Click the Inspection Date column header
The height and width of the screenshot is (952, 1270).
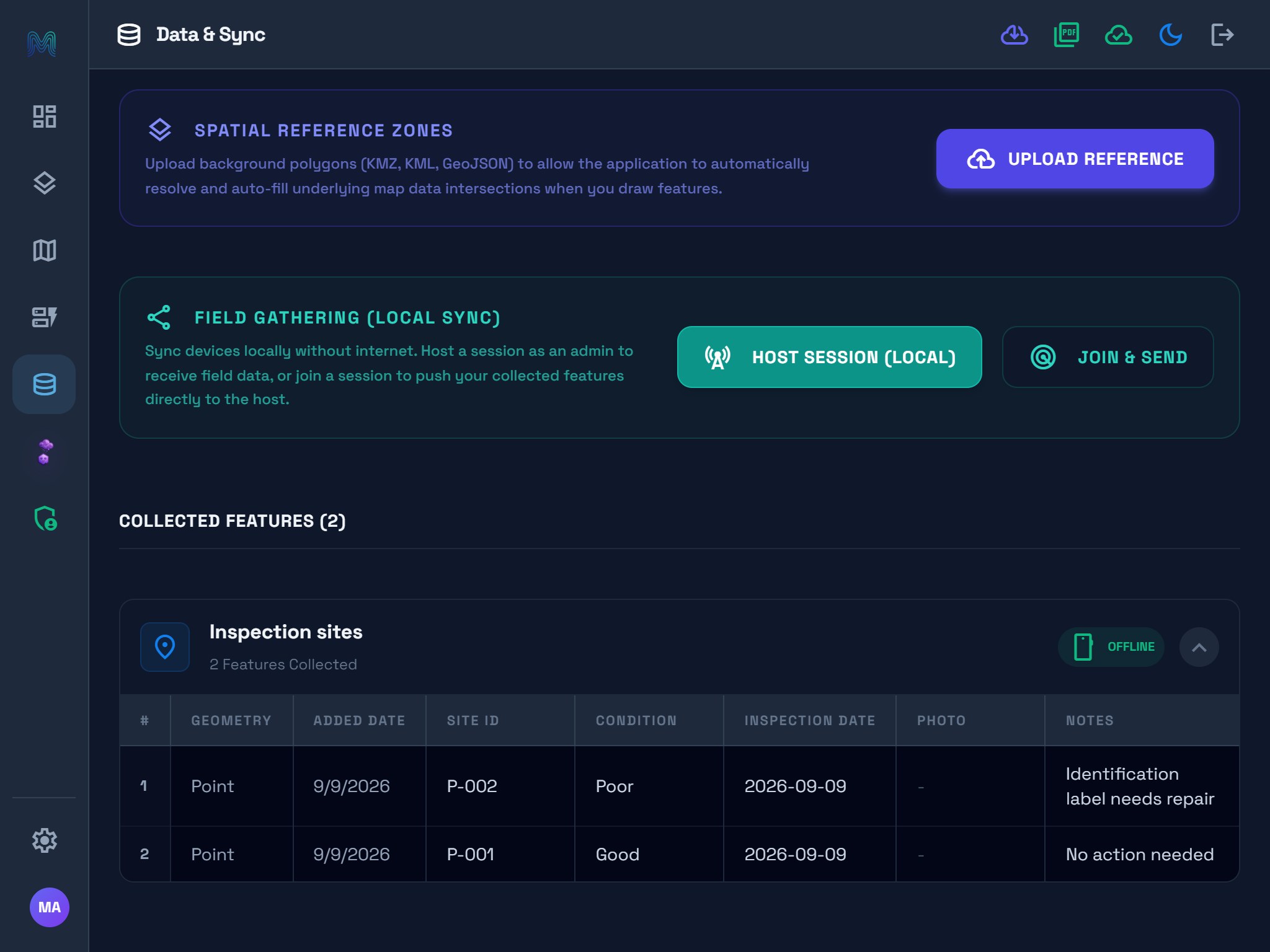tap(810, 720)
